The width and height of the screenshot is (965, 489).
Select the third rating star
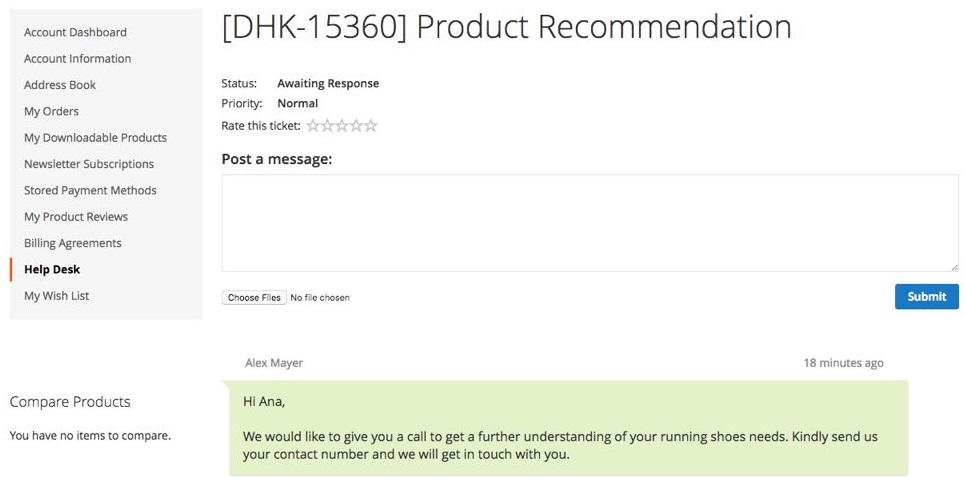coord(342,126)
